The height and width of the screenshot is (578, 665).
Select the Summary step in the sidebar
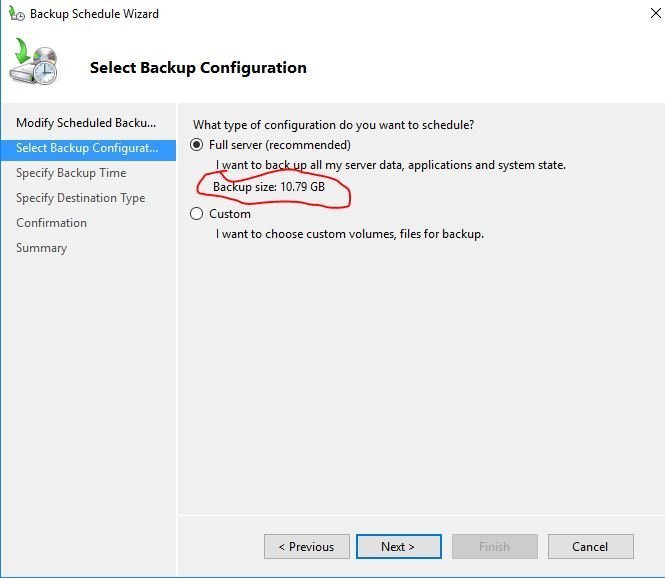[42, 248]
